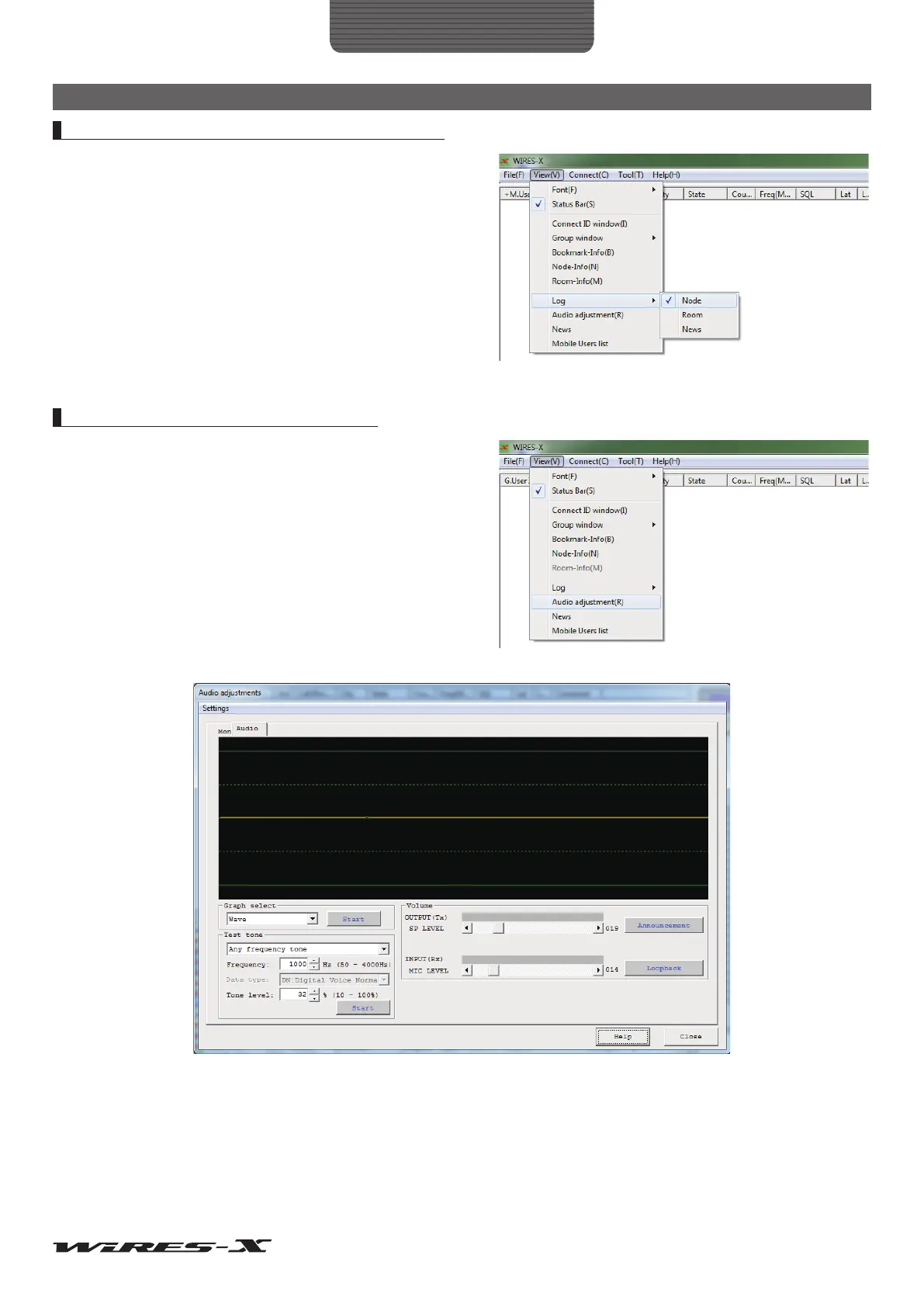The width and height of the screenshot is (924, 1307).
Task: Click Close button in Audio adjustments
Action: (x=690, y=1037)
